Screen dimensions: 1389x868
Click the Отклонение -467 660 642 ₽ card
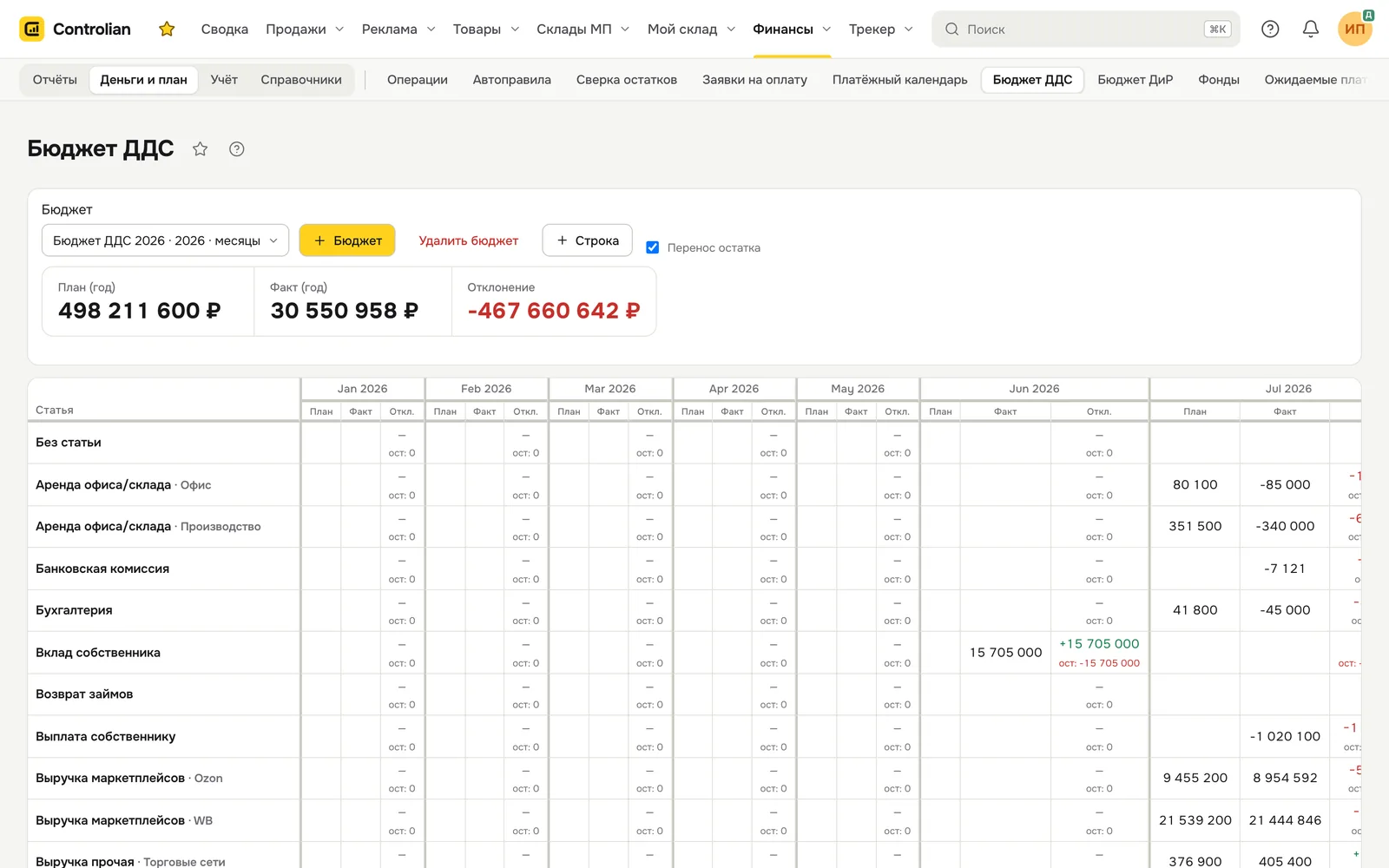coord(554,301)
